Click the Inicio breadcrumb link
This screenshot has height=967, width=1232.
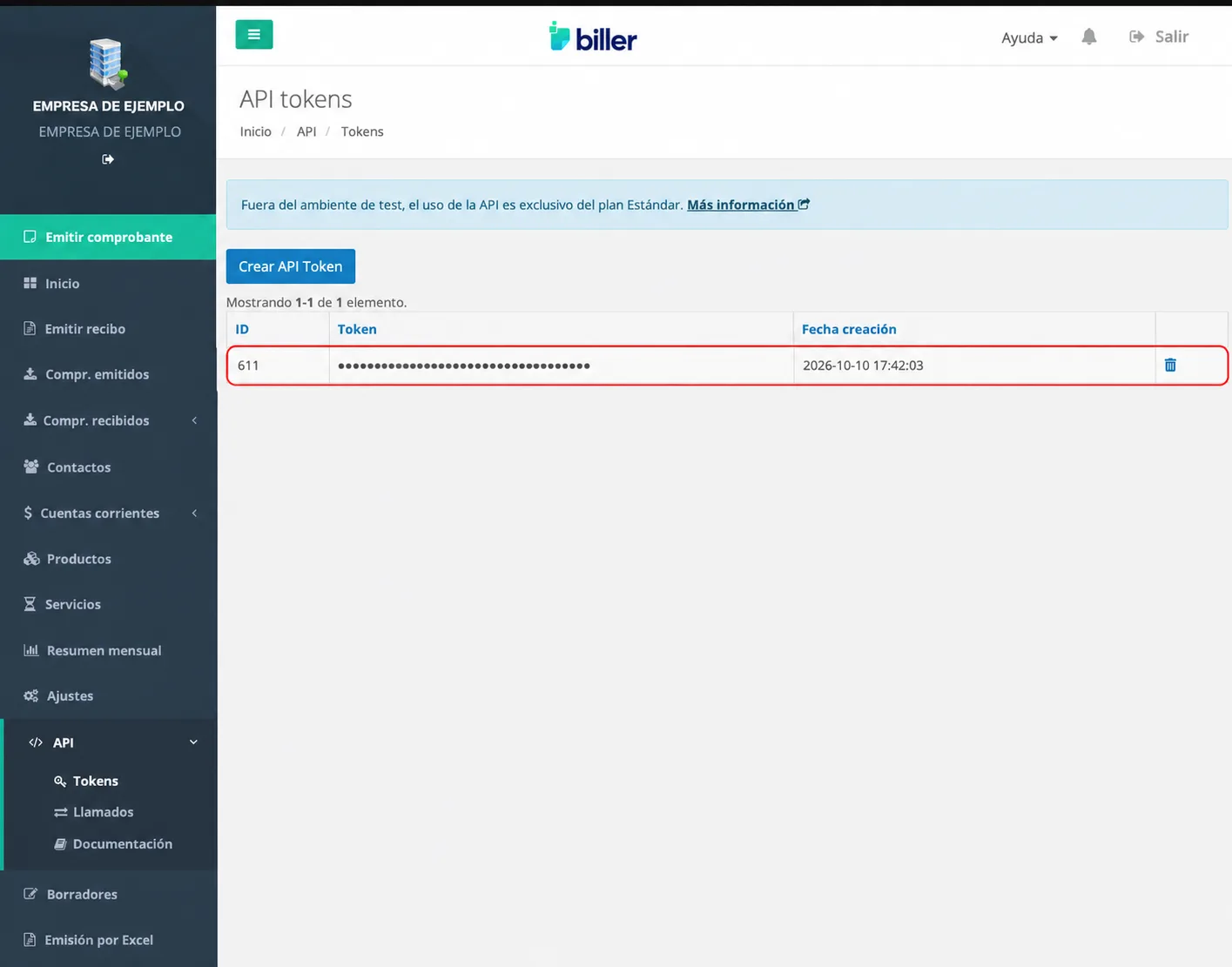(256, 131)
